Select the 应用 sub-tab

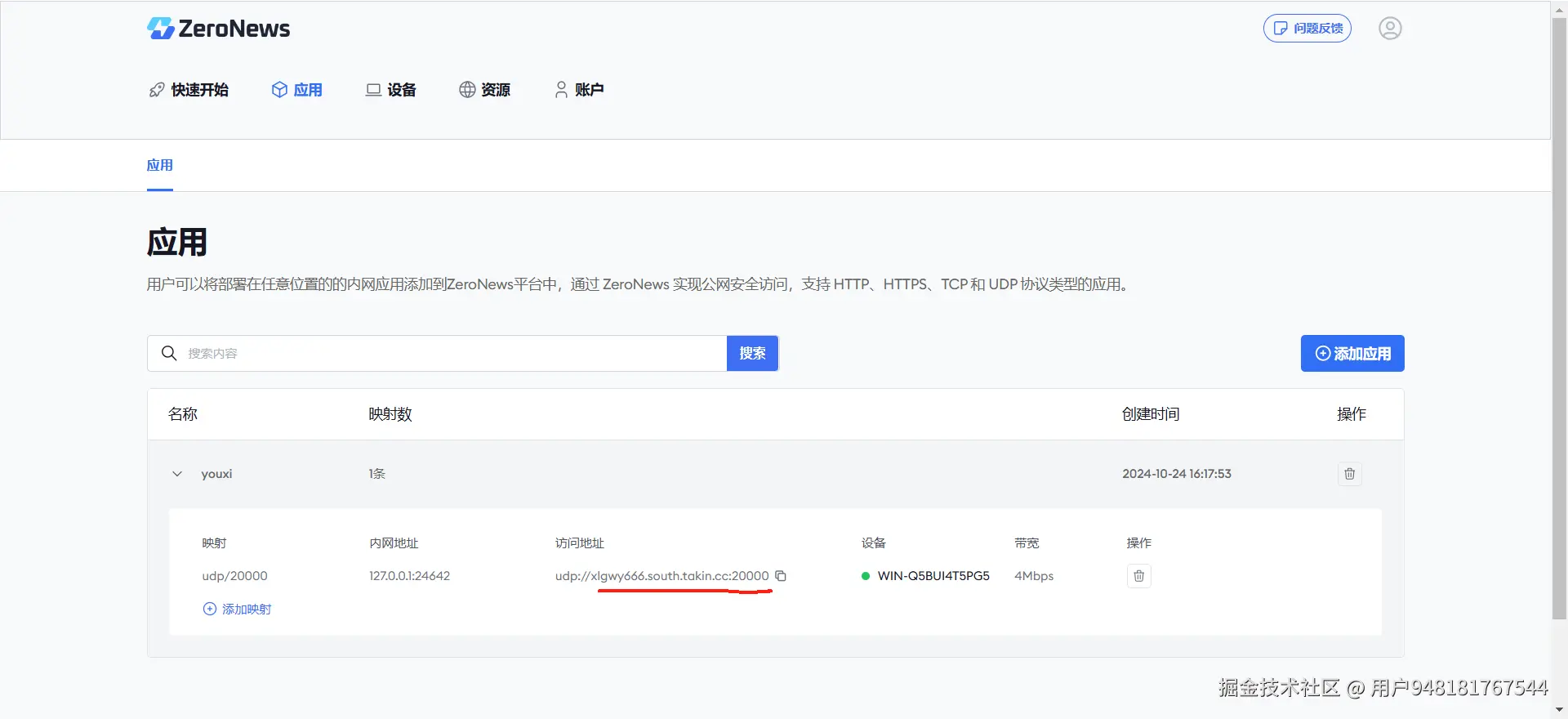tap(160, 165)
